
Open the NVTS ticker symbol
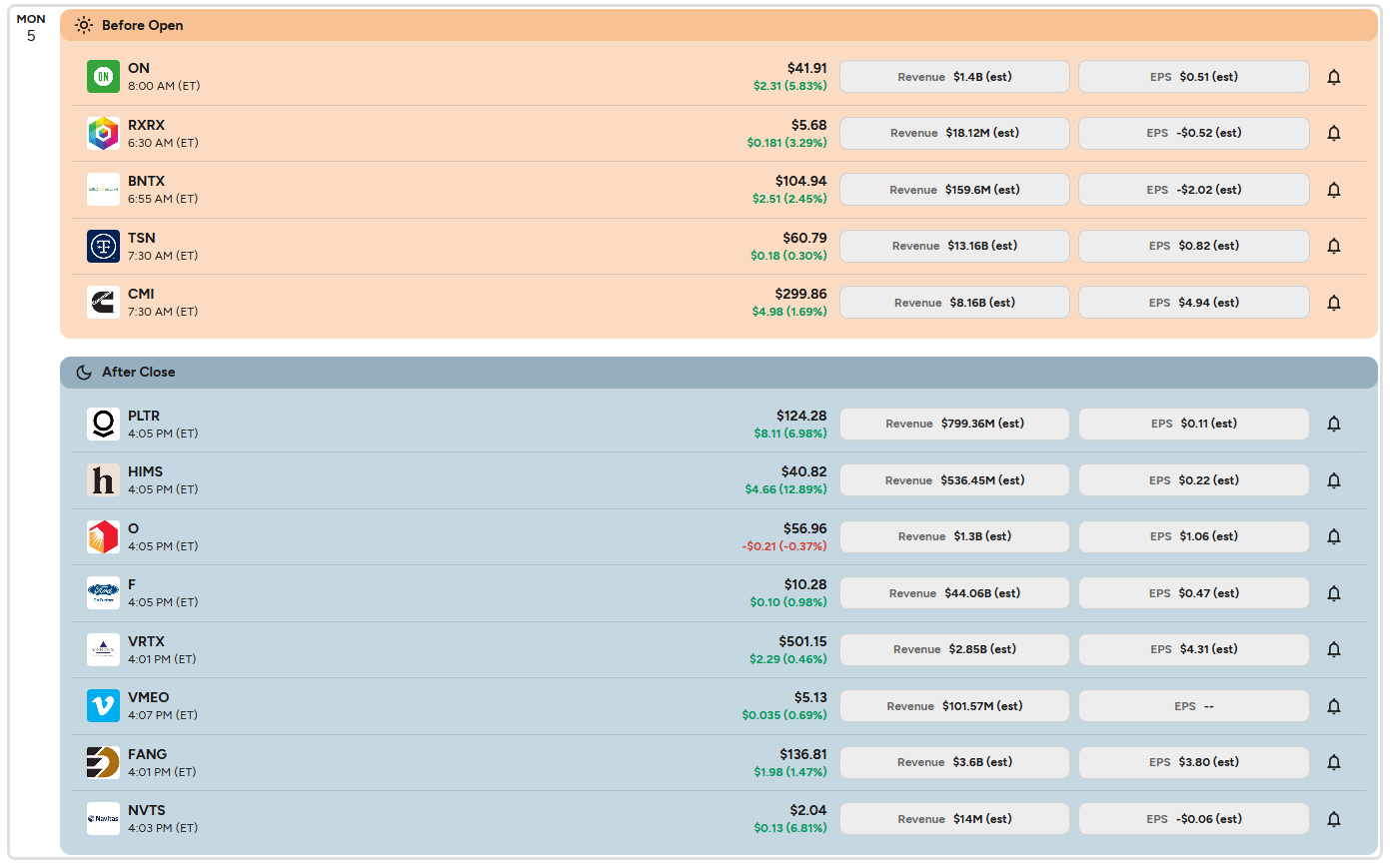pos(147,810)
